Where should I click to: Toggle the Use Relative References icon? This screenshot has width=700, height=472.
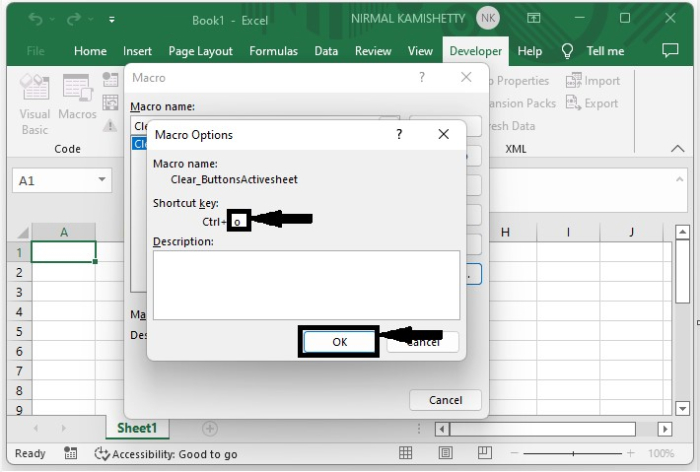point(110,103)
